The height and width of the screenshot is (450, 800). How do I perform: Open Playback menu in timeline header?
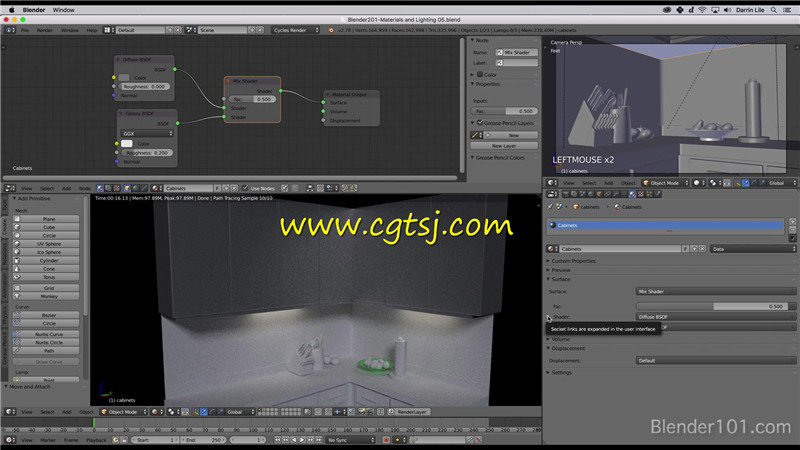click(96, 440)
